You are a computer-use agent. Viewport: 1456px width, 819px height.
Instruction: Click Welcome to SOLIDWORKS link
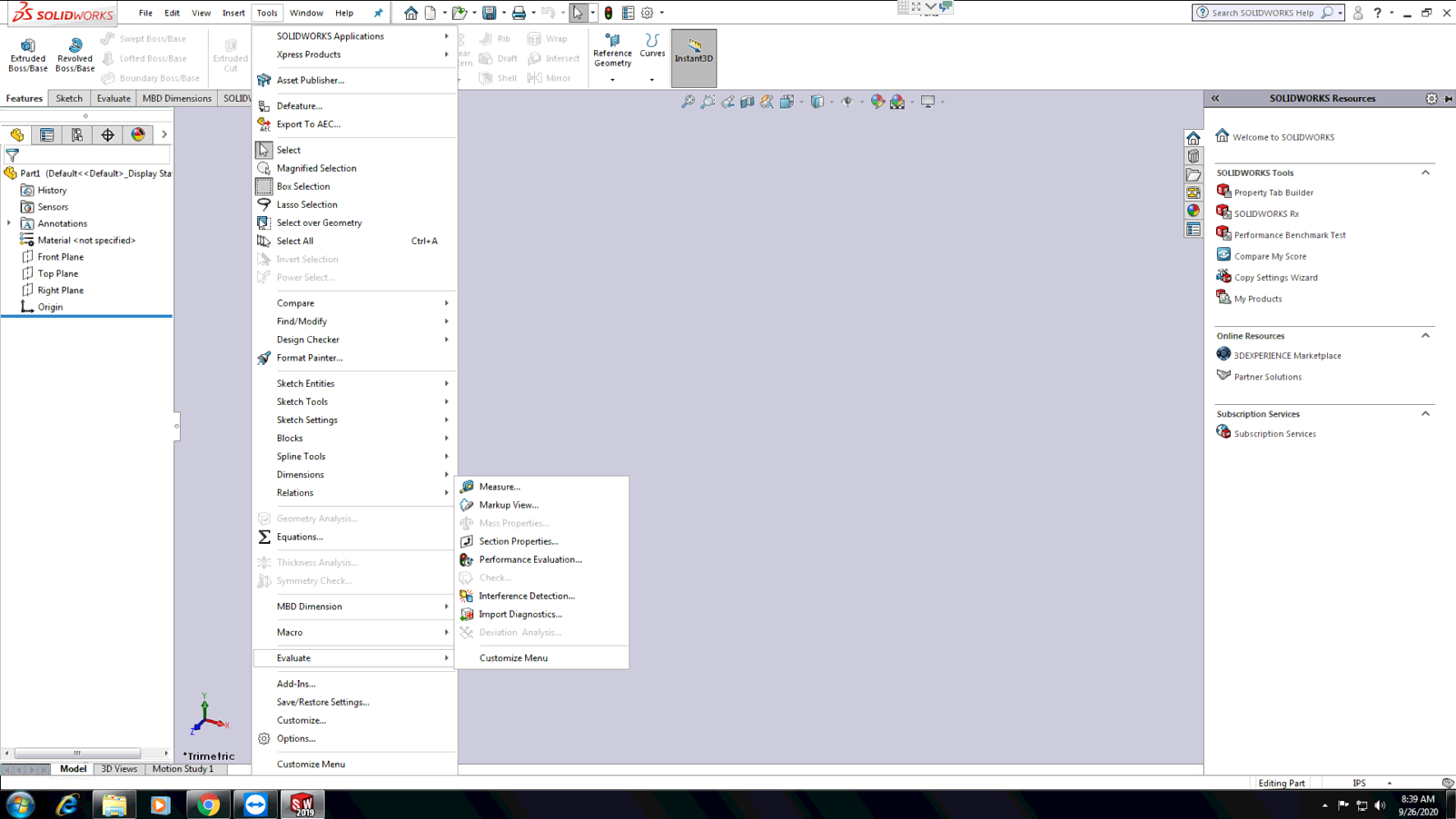click(1283, 137)
